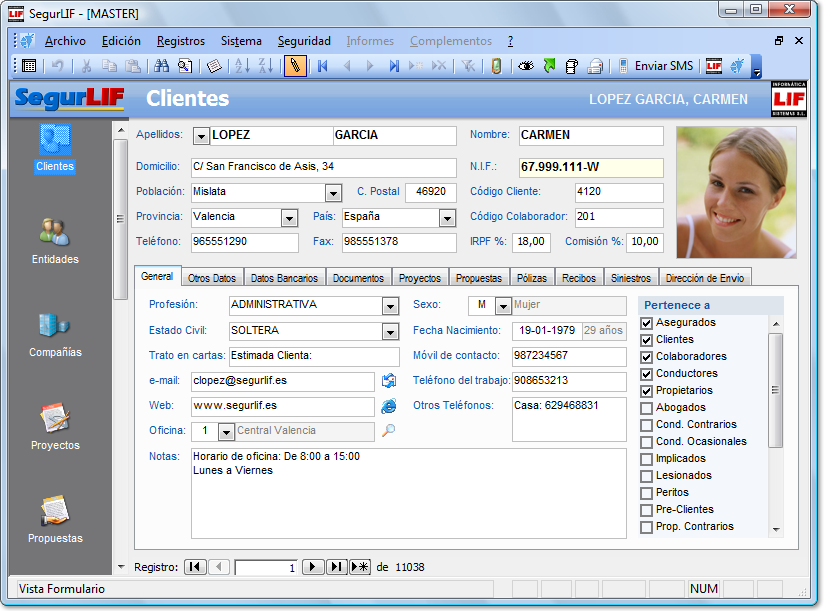Enable the Peritos checkbox
This screenshot has height=611, width=824.
click(x=646, y=493)
